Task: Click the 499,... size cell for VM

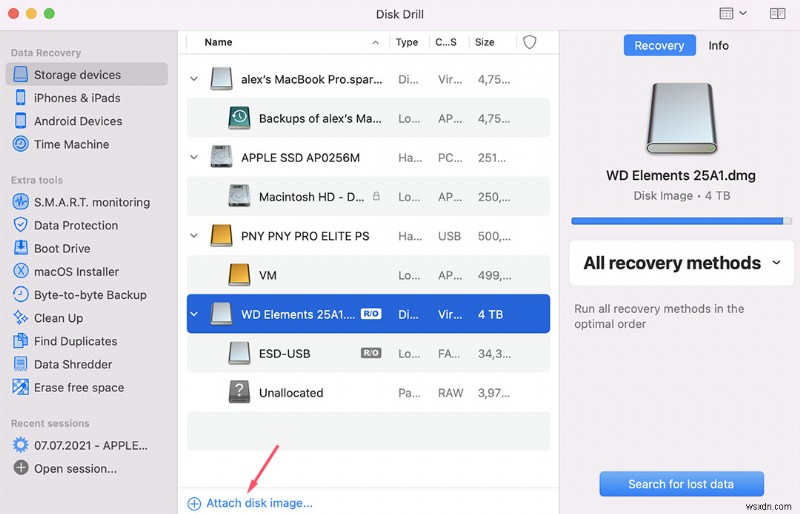Action: click(494, 275)
